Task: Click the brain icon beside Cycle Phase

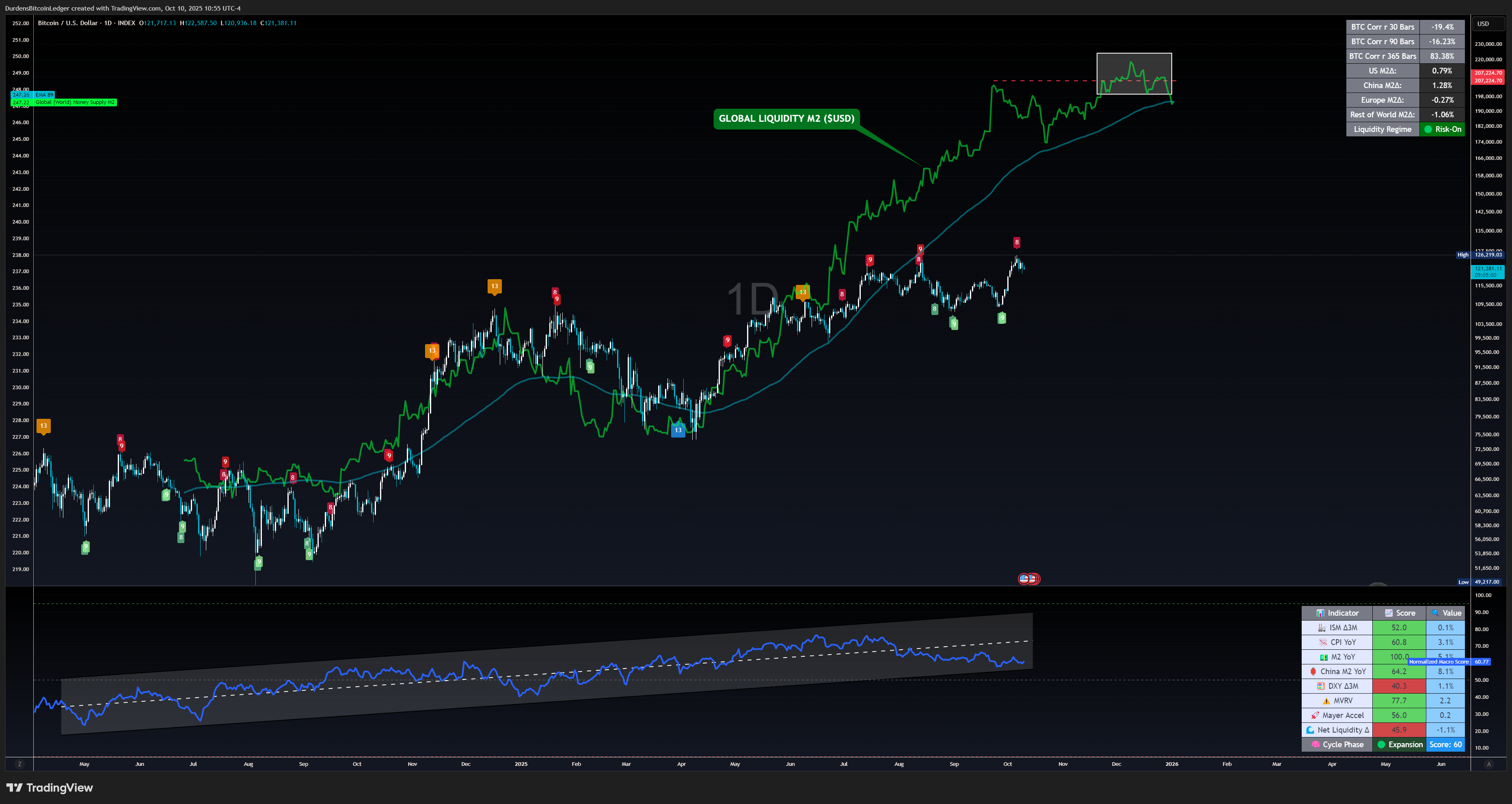Action: (x=1315, y=745)
